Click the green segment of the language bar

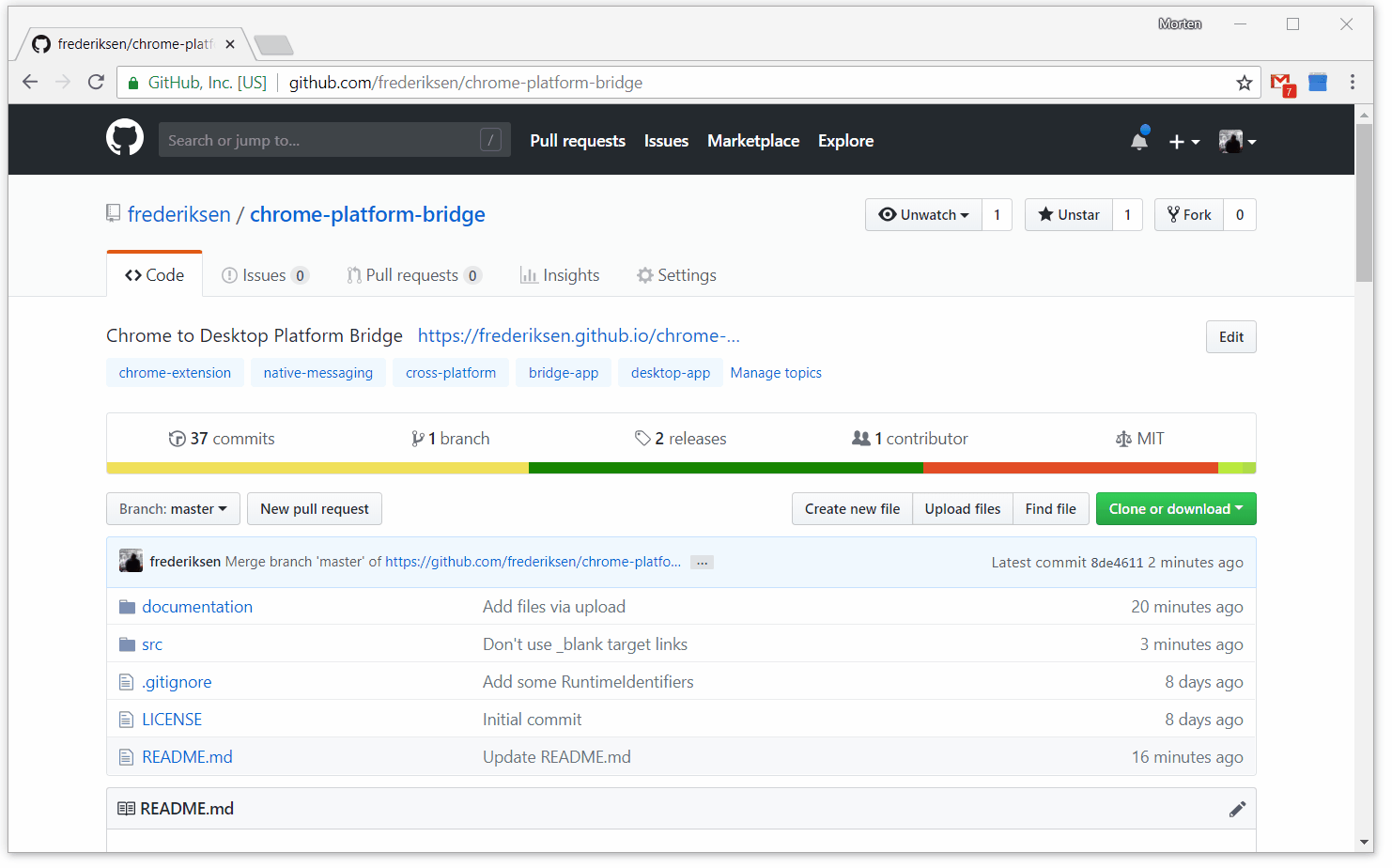coord(727,468)
